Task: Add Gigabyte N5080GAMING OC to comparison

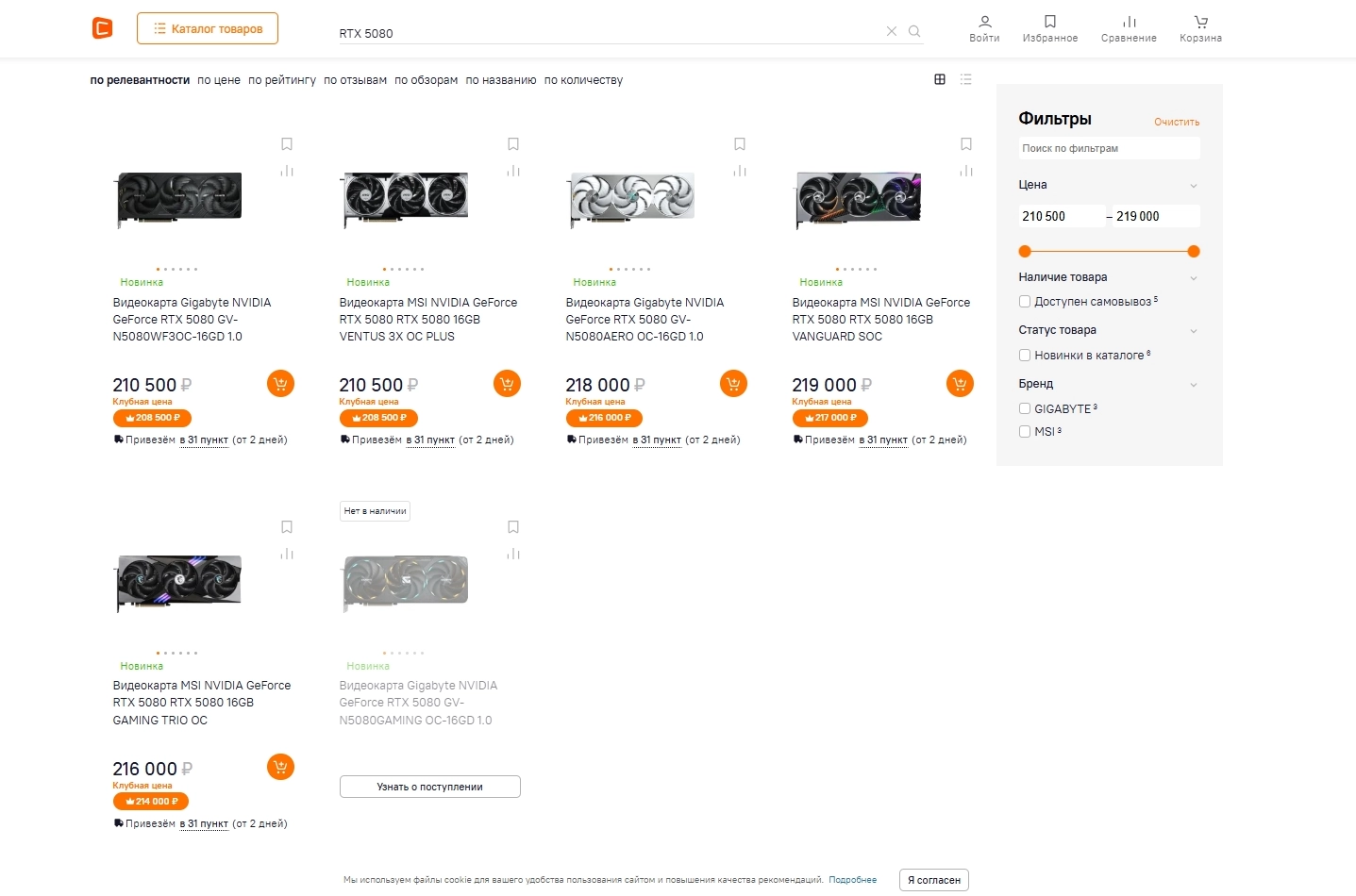Action: [513, 554]
